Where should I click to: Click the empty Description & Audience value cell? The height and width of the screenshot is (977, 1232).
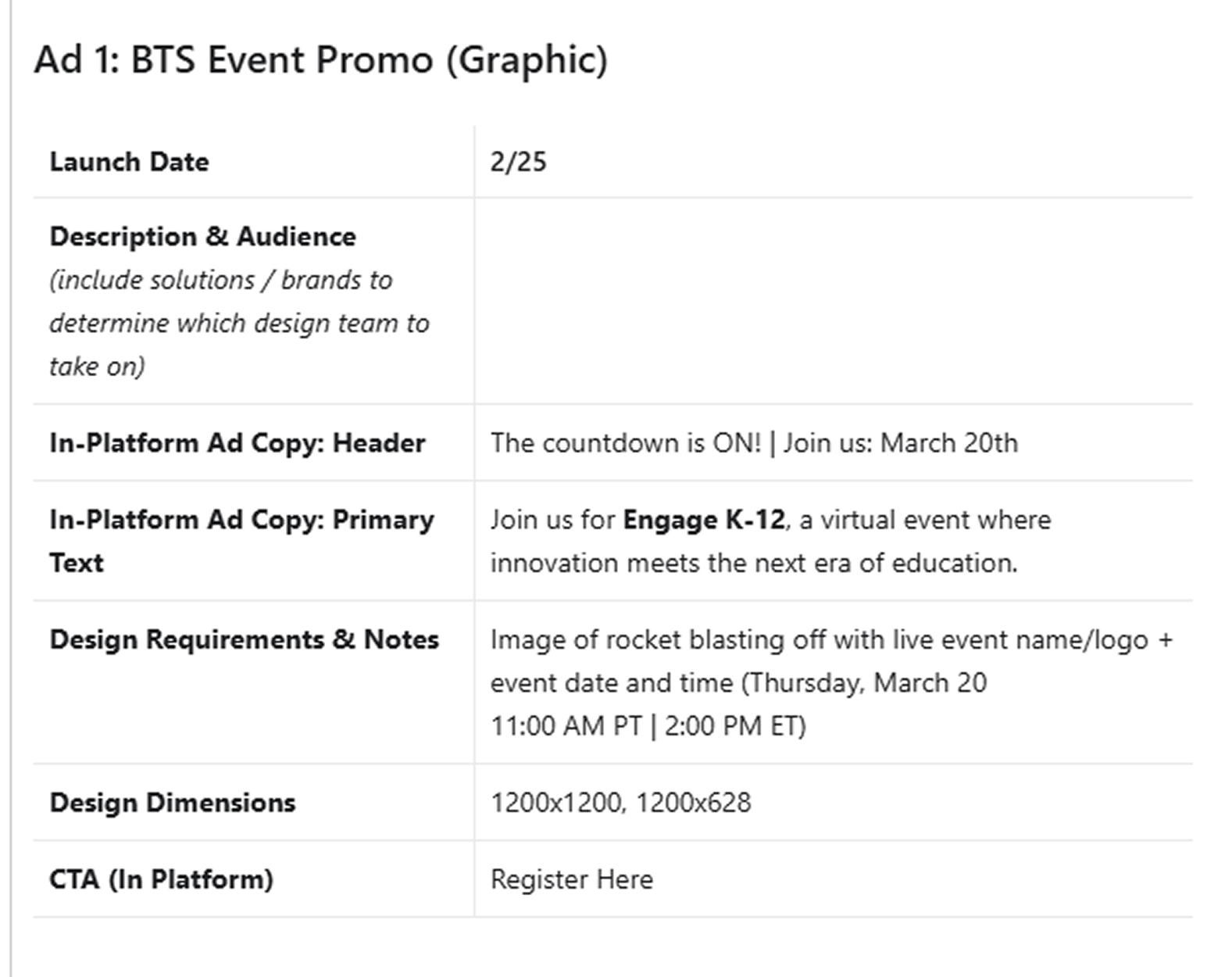833,301
